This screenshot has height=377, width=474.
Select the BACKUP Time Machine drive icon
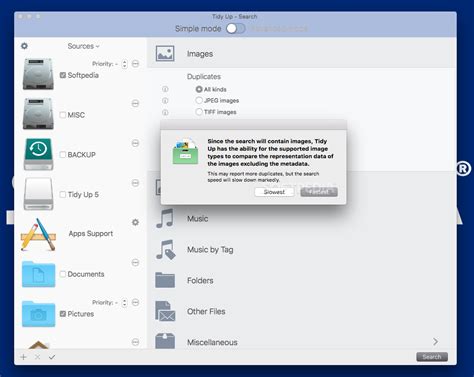[x=38, y=154]
